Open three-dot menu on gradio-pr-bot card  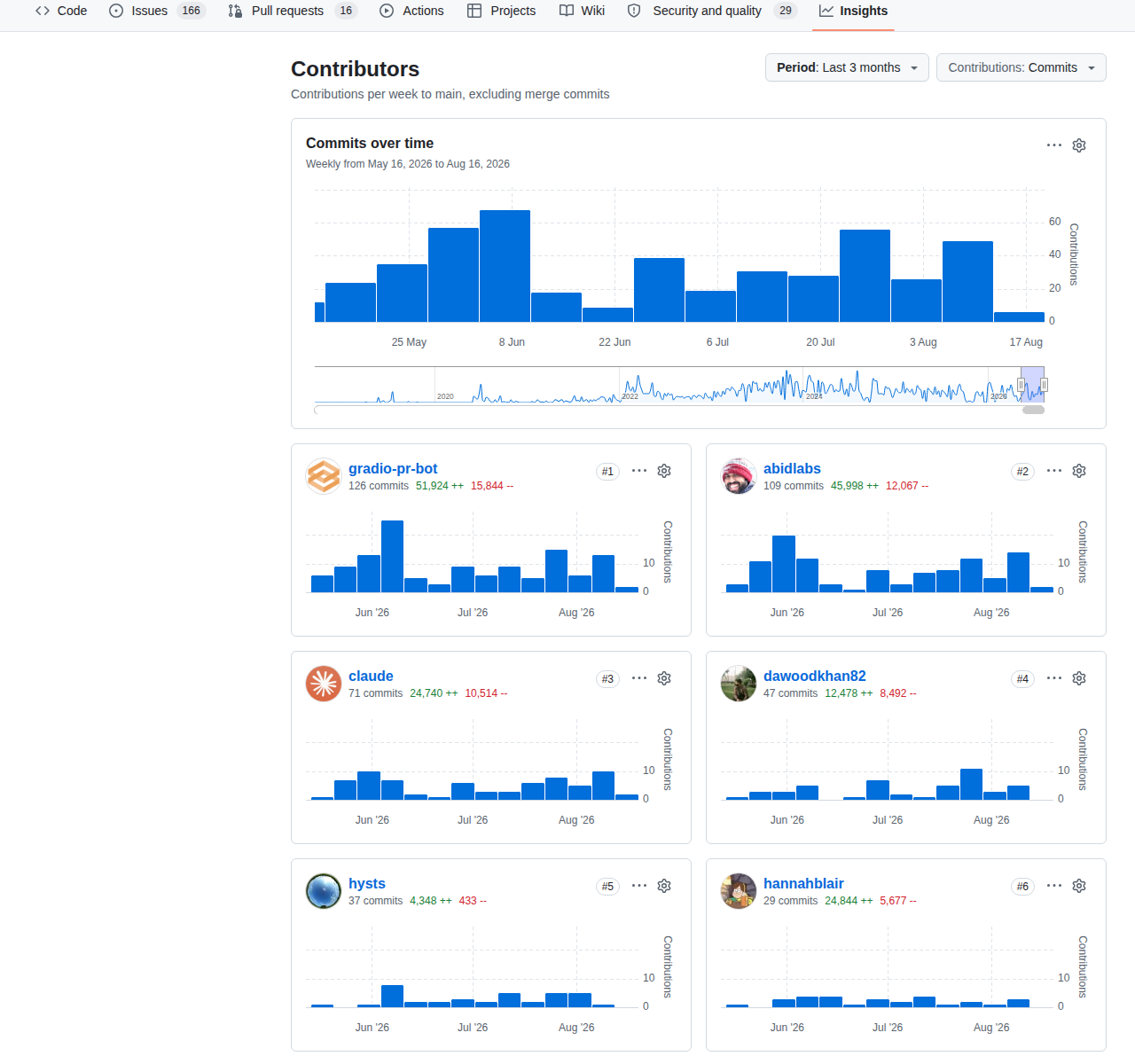click(x=639, y=471)
